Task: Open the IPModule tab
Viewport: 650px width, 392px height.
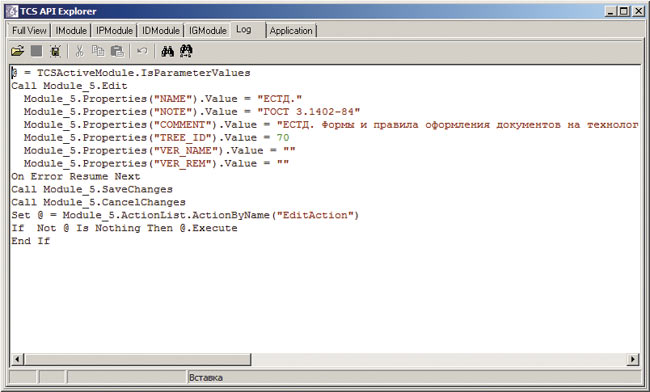Action: pos(114,31)
